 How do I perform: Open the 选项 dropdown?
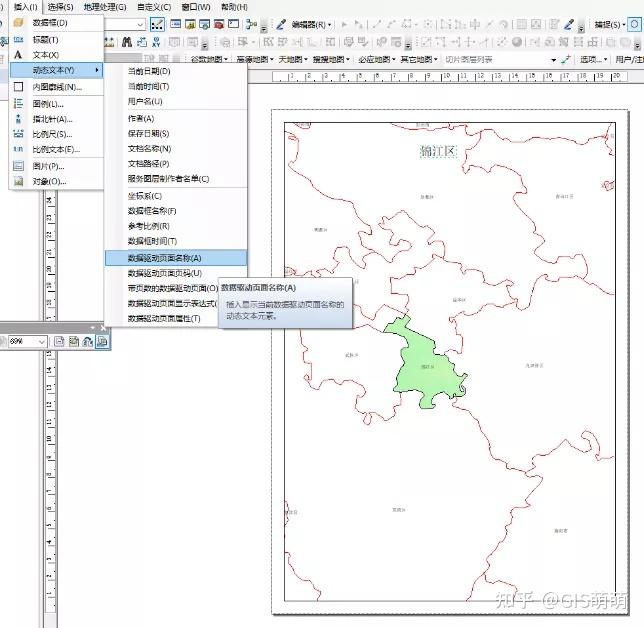click(x=593, y=60)
